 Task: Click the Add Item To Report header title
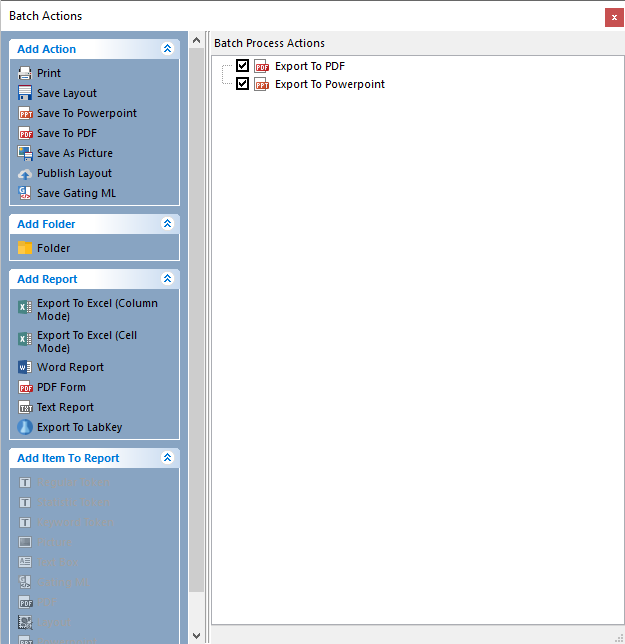[x=68, y=458]
